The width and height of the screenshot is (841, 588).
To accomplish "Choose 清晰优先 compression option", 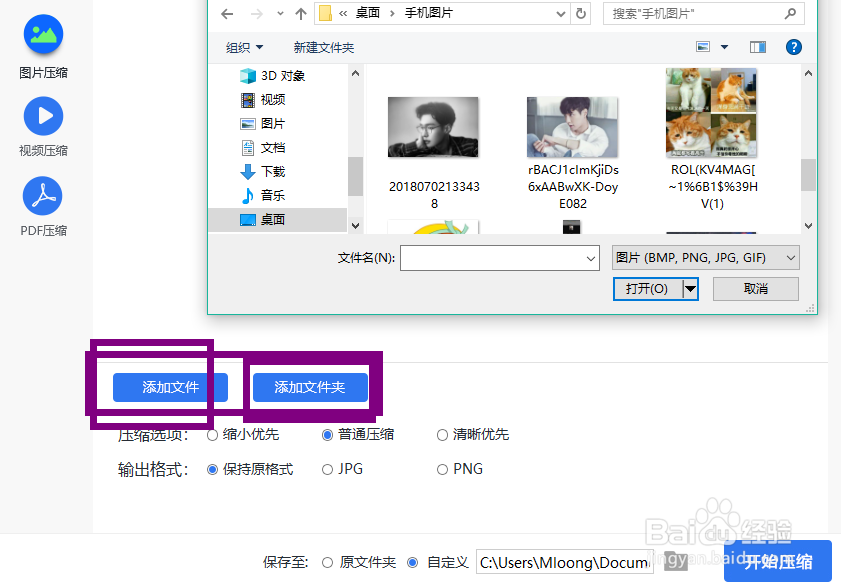I will pos(473,435).
